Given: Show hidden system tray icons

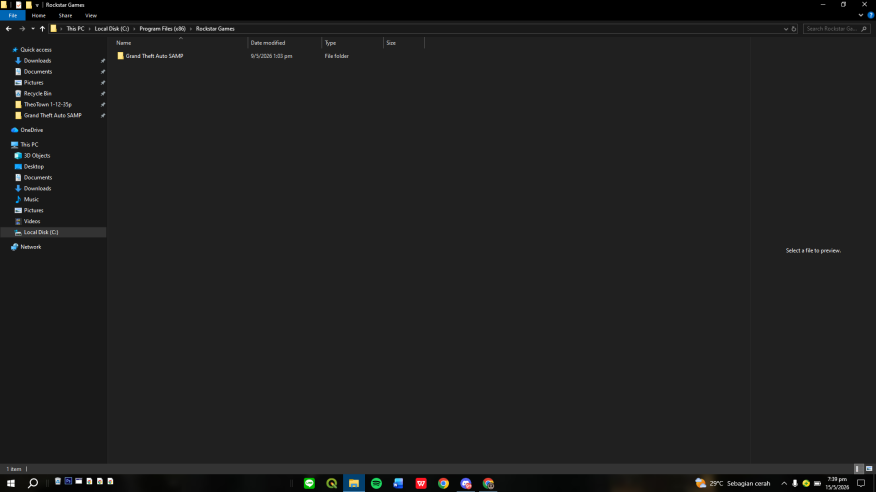Looking at the screenshot, I should coord(784,484).
